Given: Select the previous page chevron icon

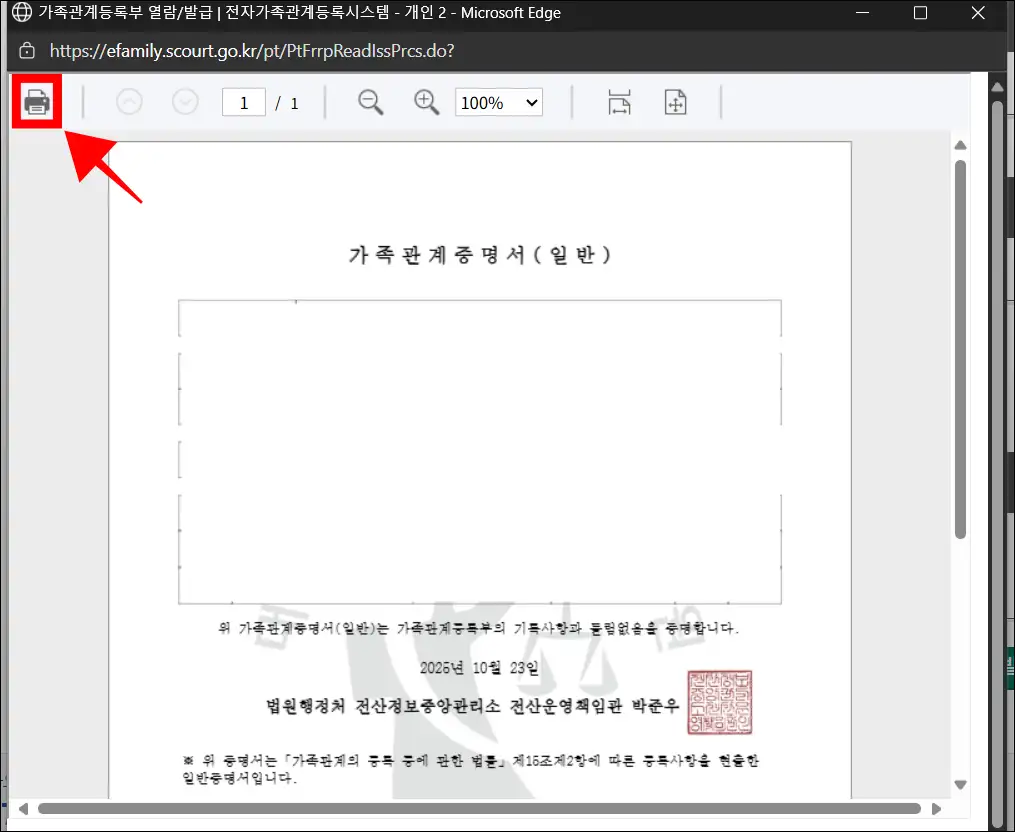Looking at the screenshot, I should 129,101.
